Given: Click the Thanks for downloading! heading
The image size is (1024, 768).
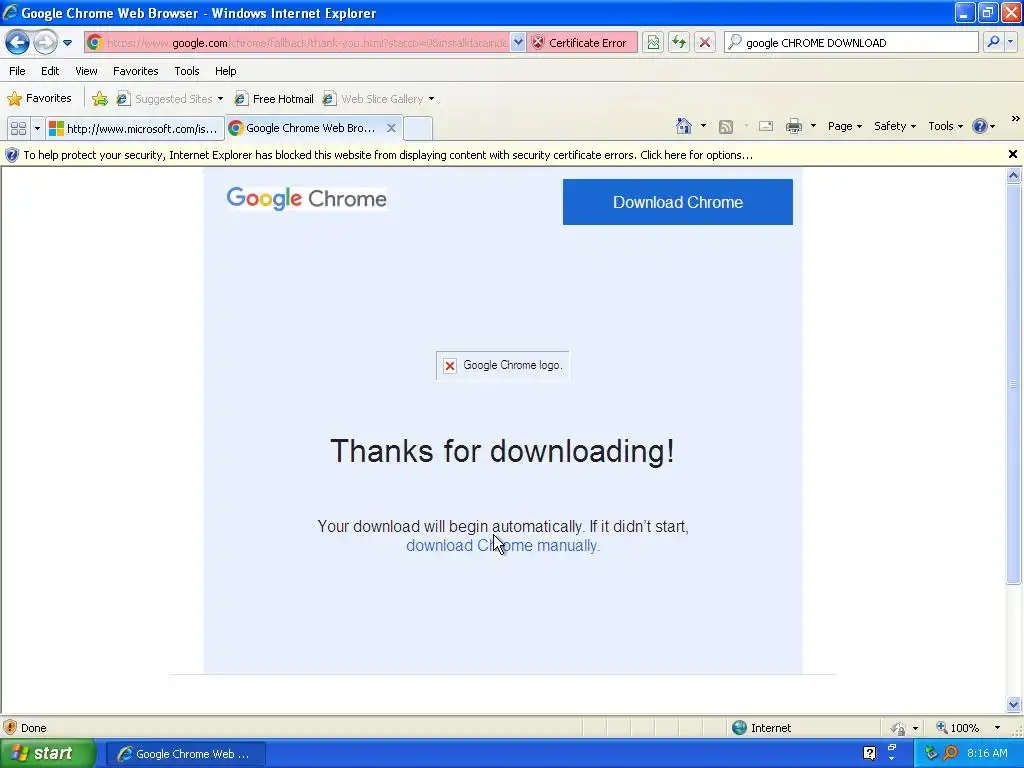Looking at the screenshot, I should click(x=503, y=451).
